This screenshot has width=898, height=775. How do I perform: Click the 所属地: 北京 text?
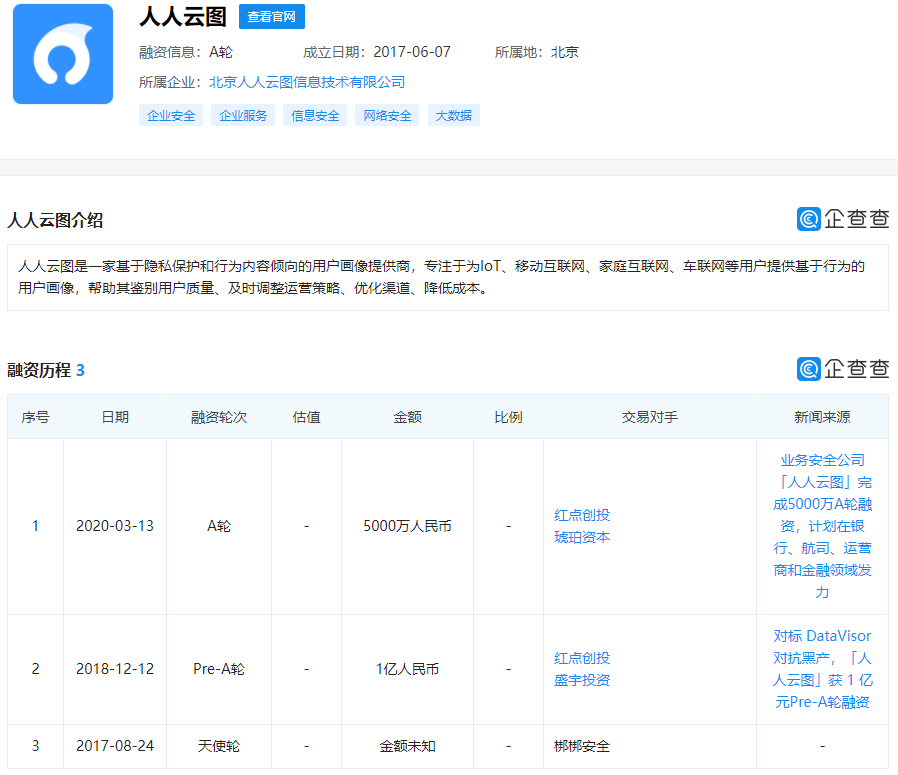point(537,52)
